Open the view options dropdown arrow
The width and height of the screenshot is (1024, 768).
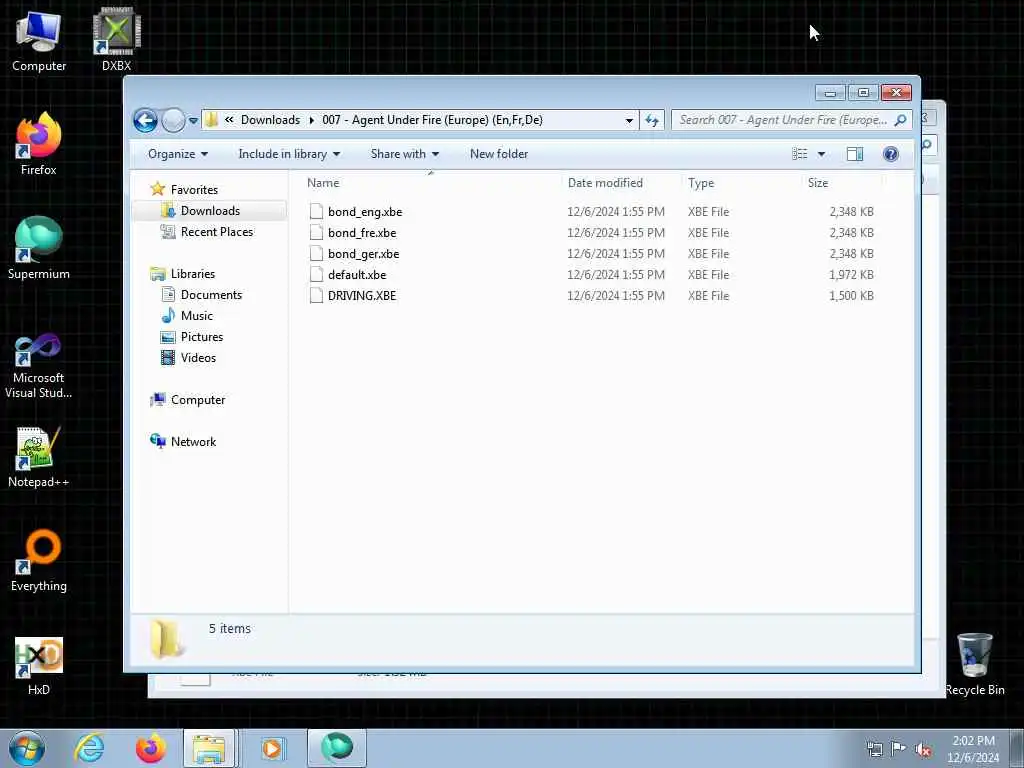coord(821,154)
